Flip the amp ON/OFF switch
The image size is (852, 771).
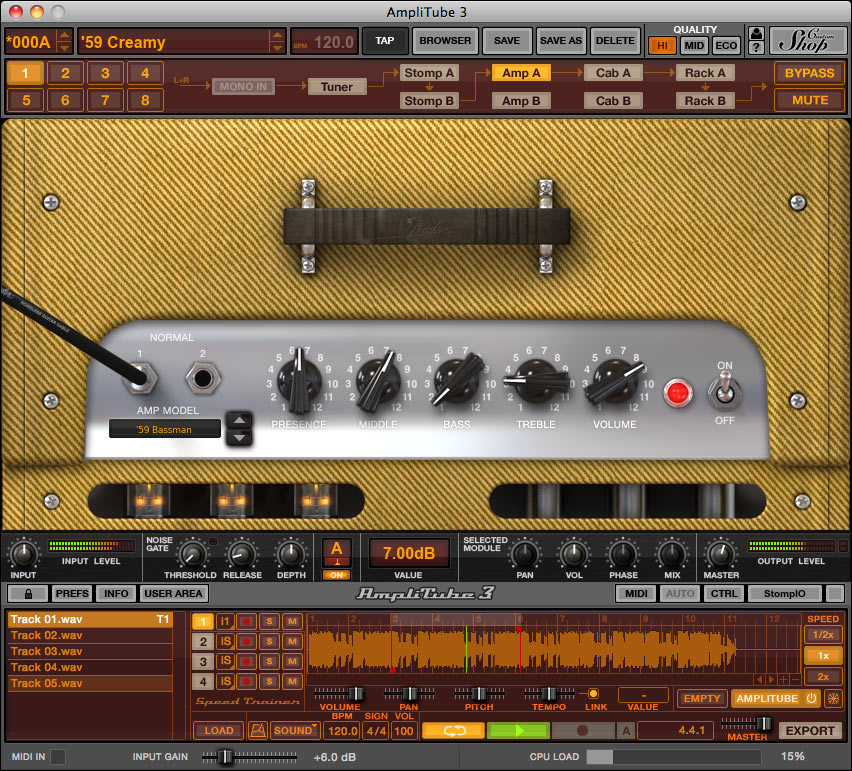click(x=724, y=391)
